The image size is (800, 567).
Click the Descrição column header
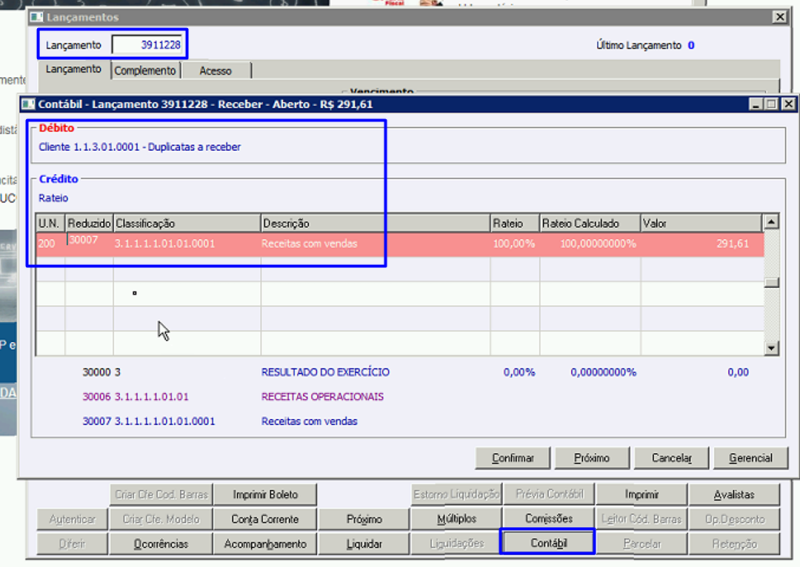tap(376, 224)
